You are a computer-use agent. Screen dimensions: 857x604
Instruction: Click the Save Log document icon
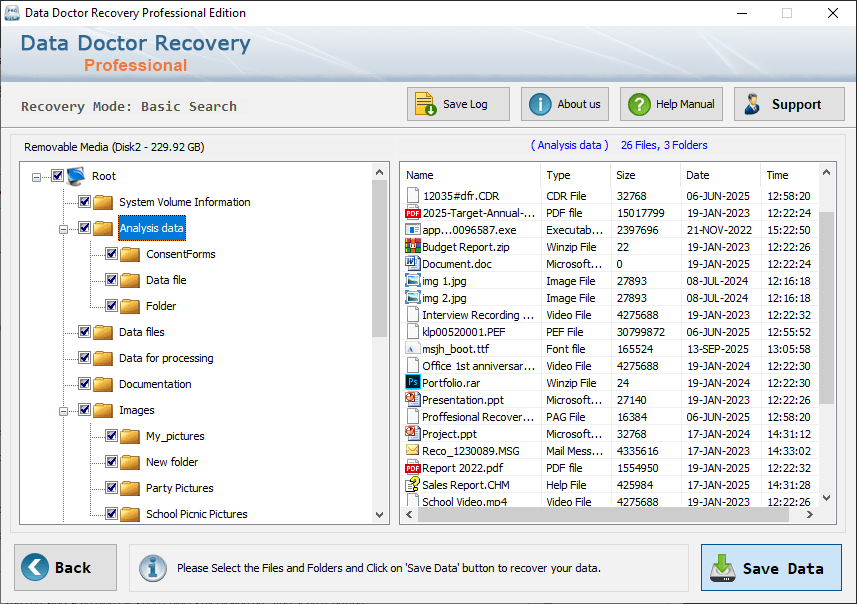(425, 104)
